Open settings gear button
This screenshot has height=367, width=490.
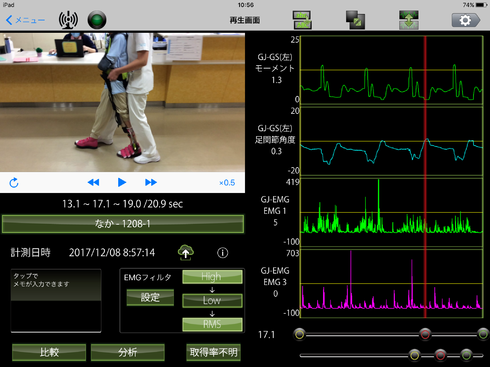466,20
